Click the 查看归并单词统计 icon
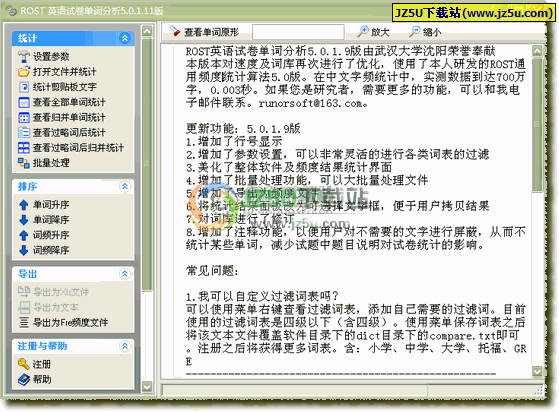559x412 pixels. 24,118
